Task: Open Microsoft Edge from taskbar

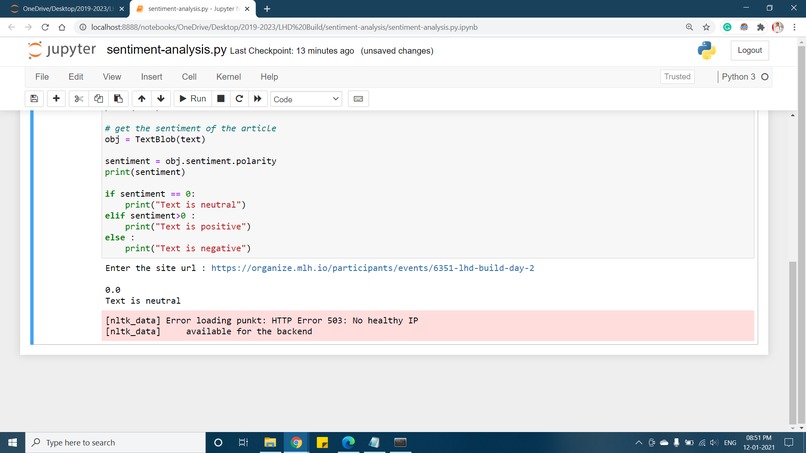Action: tap(348, 442)
